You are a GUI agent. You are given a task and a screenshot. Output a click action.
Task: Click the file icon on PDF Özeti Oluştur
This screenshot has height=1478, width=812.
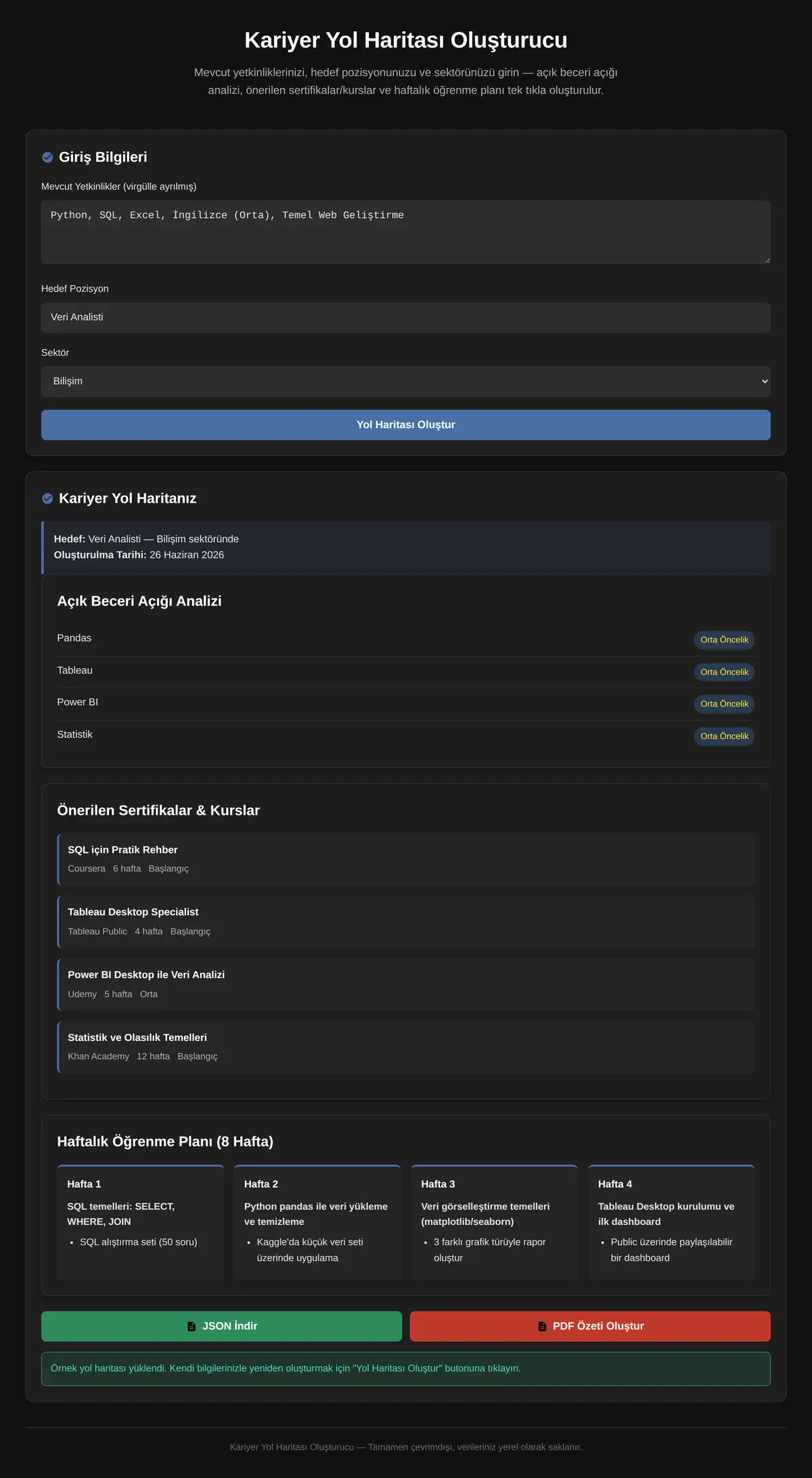542,1326
